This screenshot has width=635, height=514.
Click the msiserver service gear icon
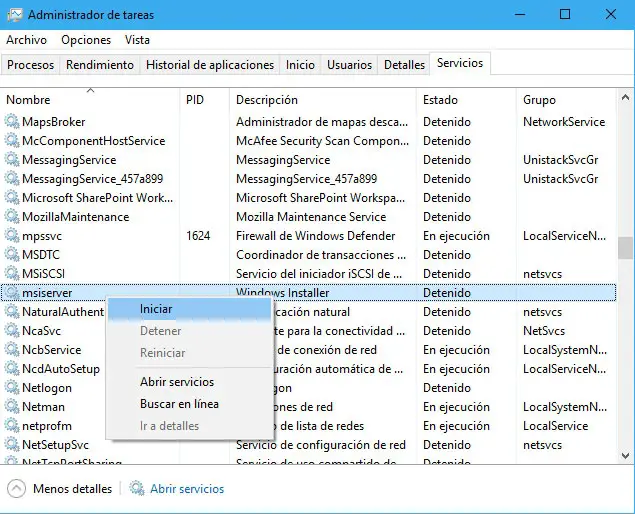12,293
